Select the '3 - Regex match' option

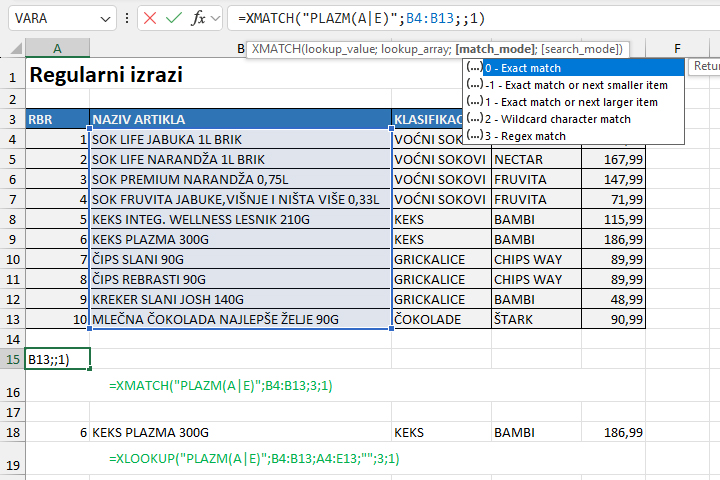click(x=525, y=136)
